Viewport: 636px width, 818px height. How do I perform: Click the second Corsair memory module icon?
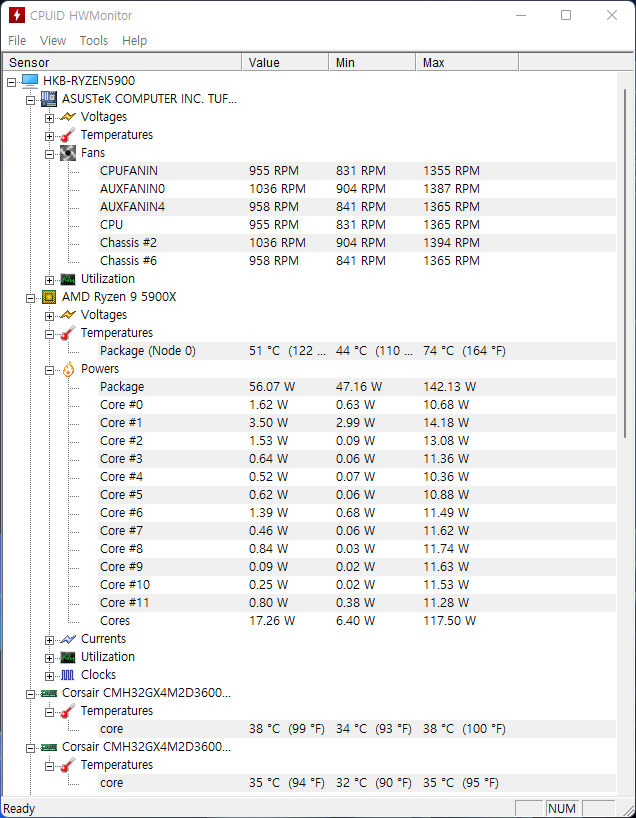pyautogui.click(x=49, y=747)
